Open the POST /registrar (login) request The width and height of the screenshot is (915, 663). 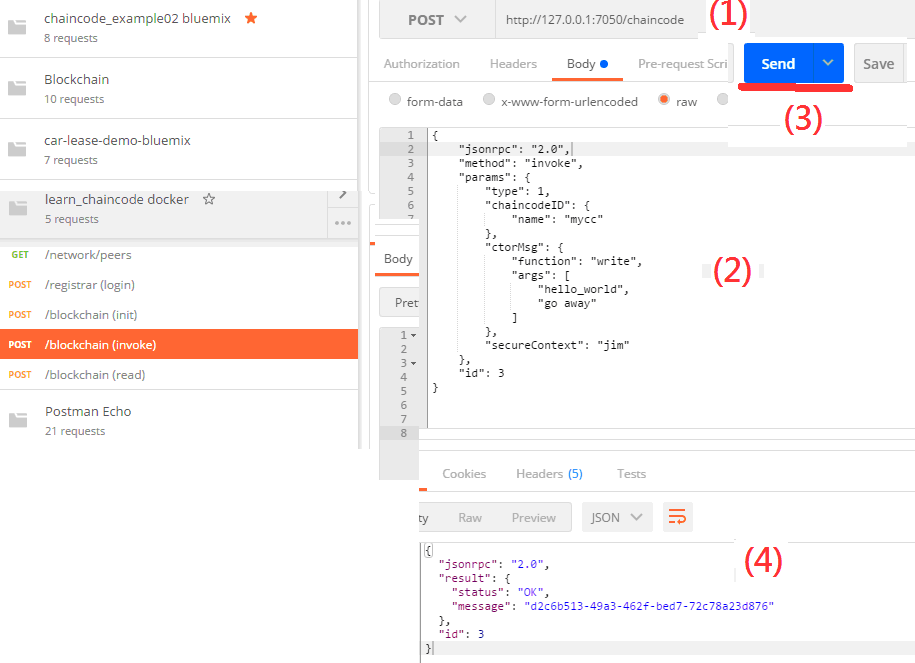(x=179, y=285)
